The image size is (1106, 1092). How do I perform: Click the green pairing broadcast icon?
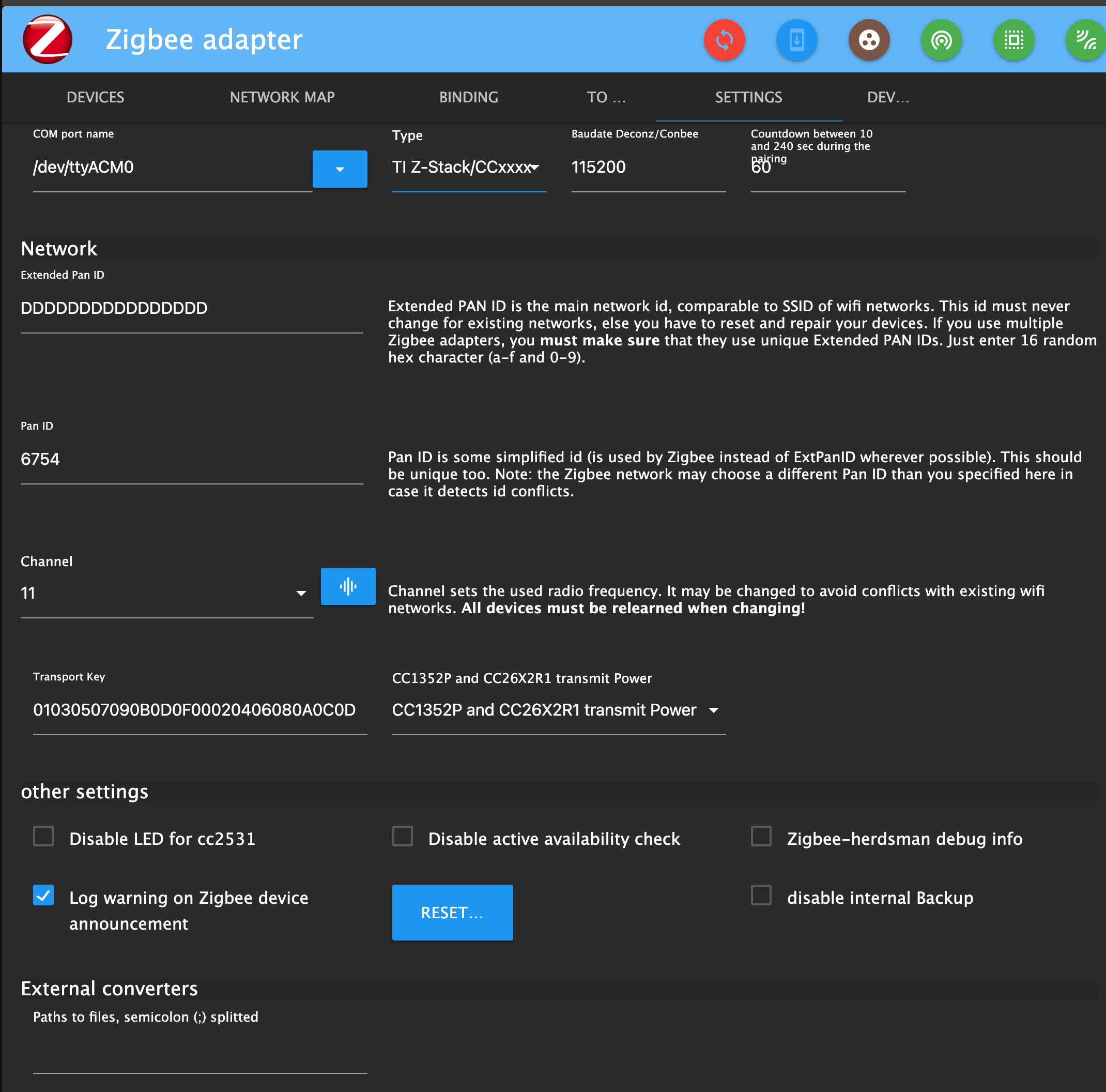coord(941,40)
